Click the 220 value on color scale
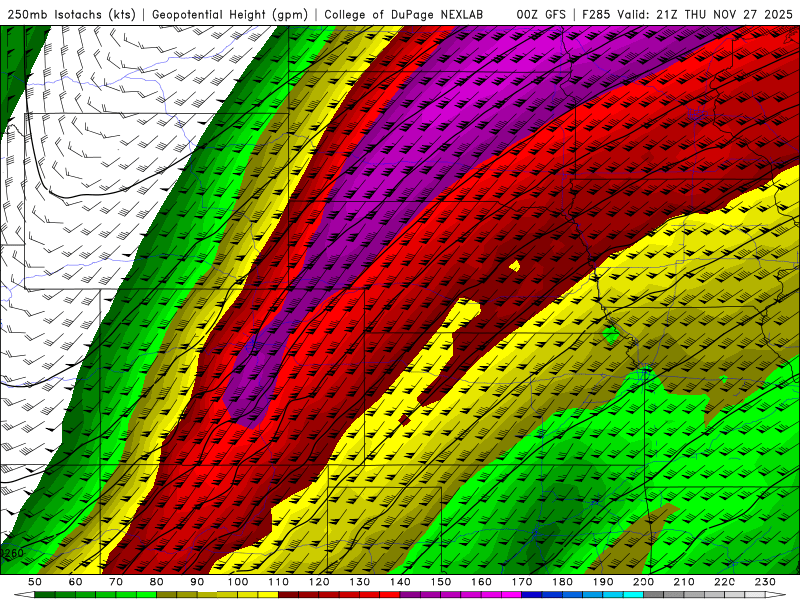Viewport: 800px width, 600px height. point(725,582)
